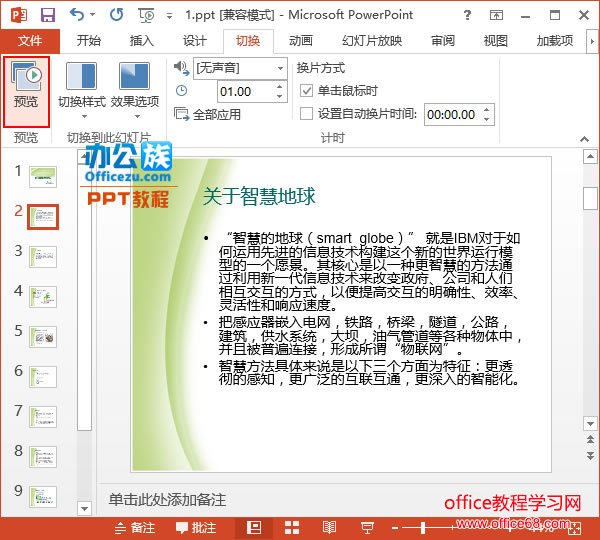Select slide 7 thumbnail
This screenshot has width=600, height=540.
[x=43, y=417]
